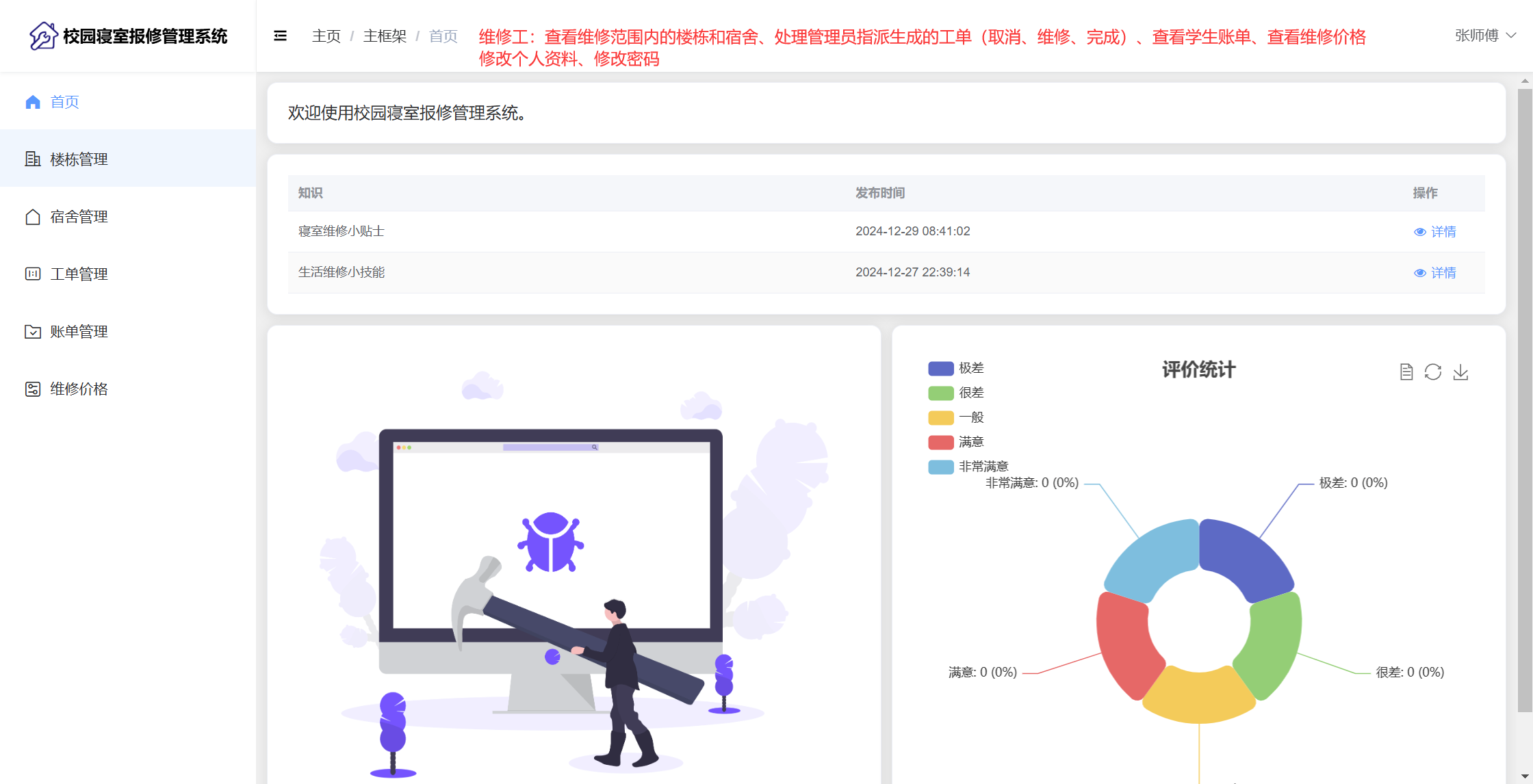This screenshot has width=1533, height=784.
Task: Click the 维修价格 sidebar icon
Action: click(32, 389)
